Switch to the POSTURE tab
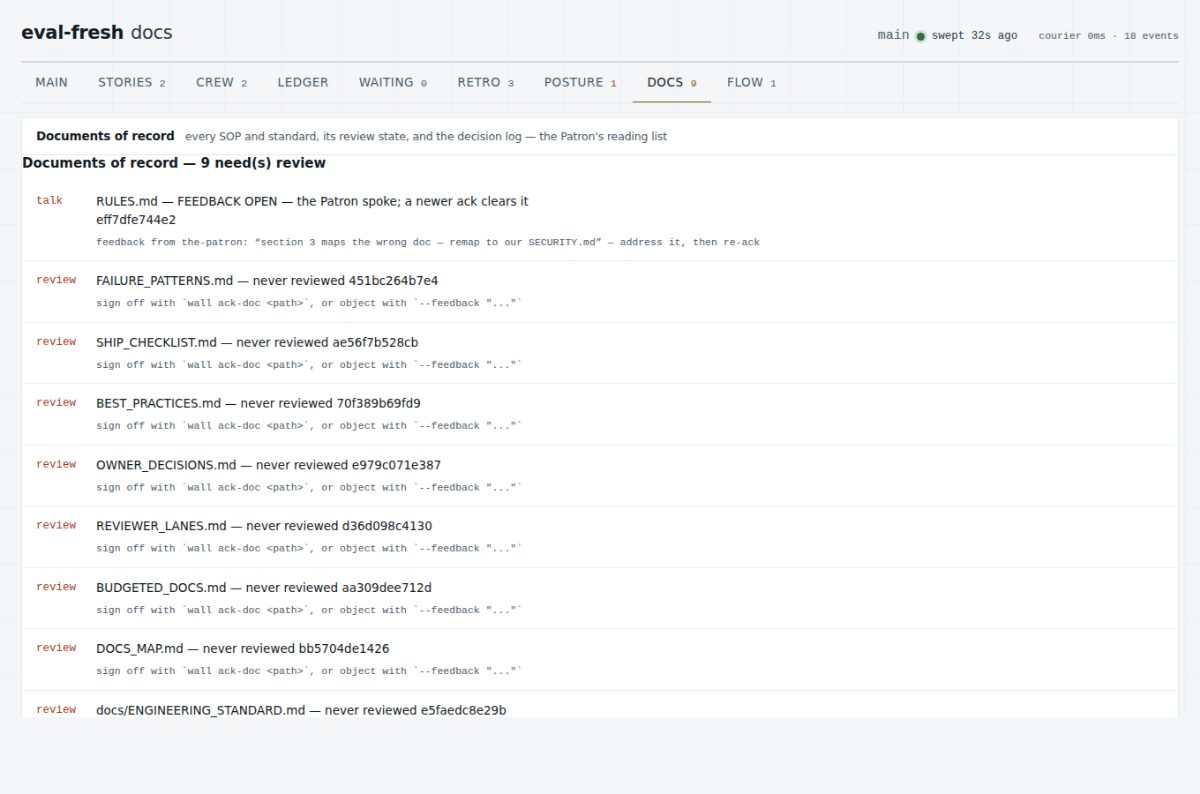1200x794 pixels. pyautogui.click(x=580, y=82)
